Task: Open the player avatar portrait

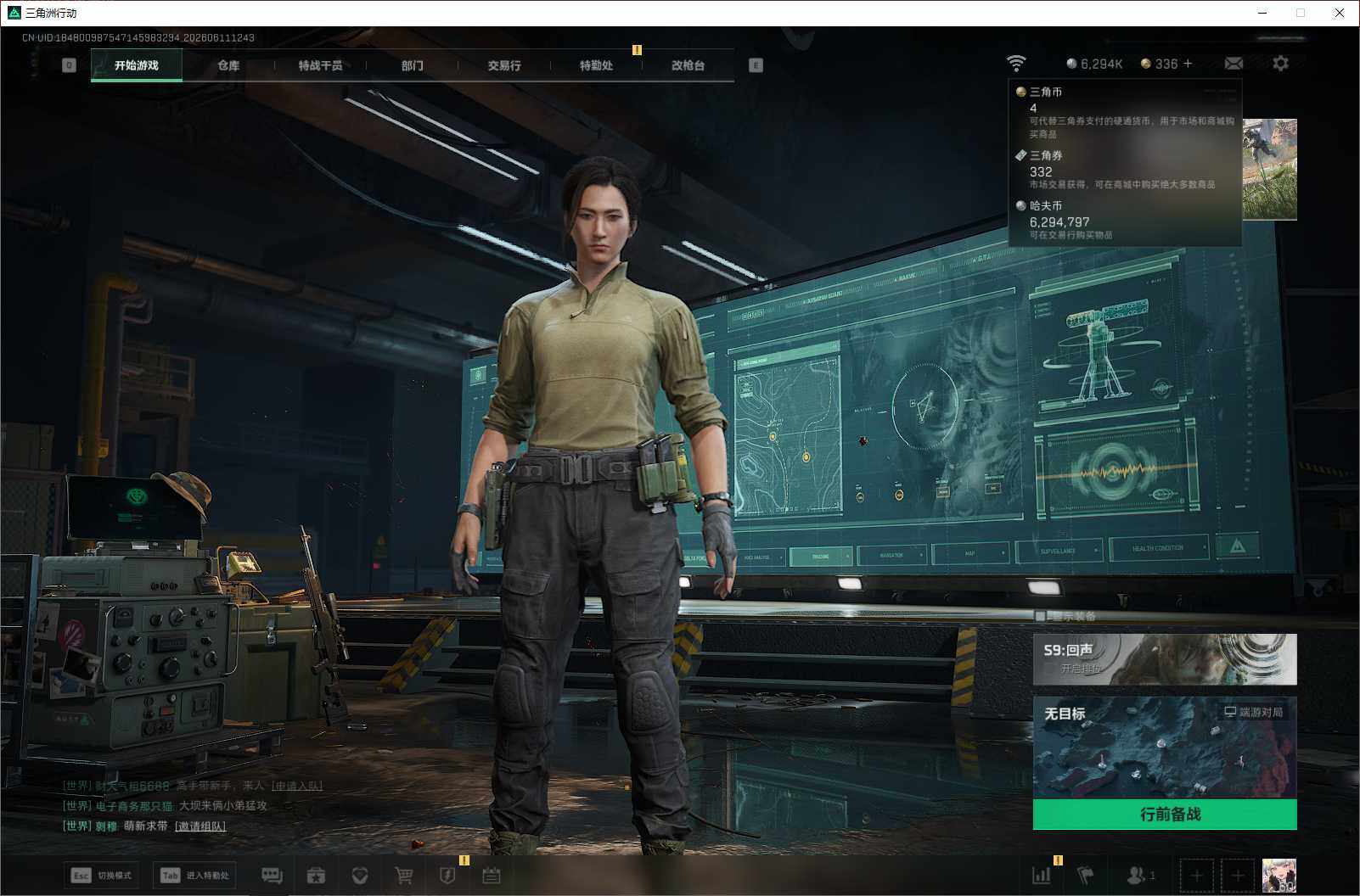Action: 1279,875
